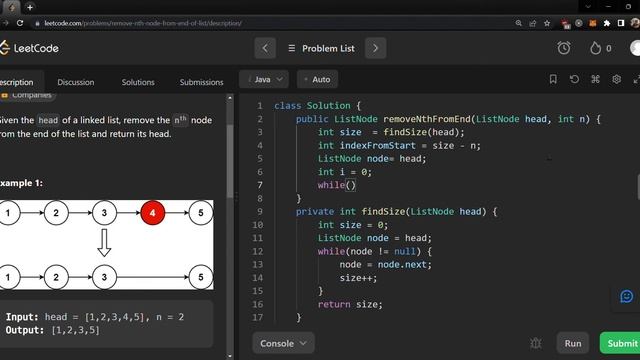Open editor settings gear
The width and height of the screenshot is (640, 360).
click(617, 79)
